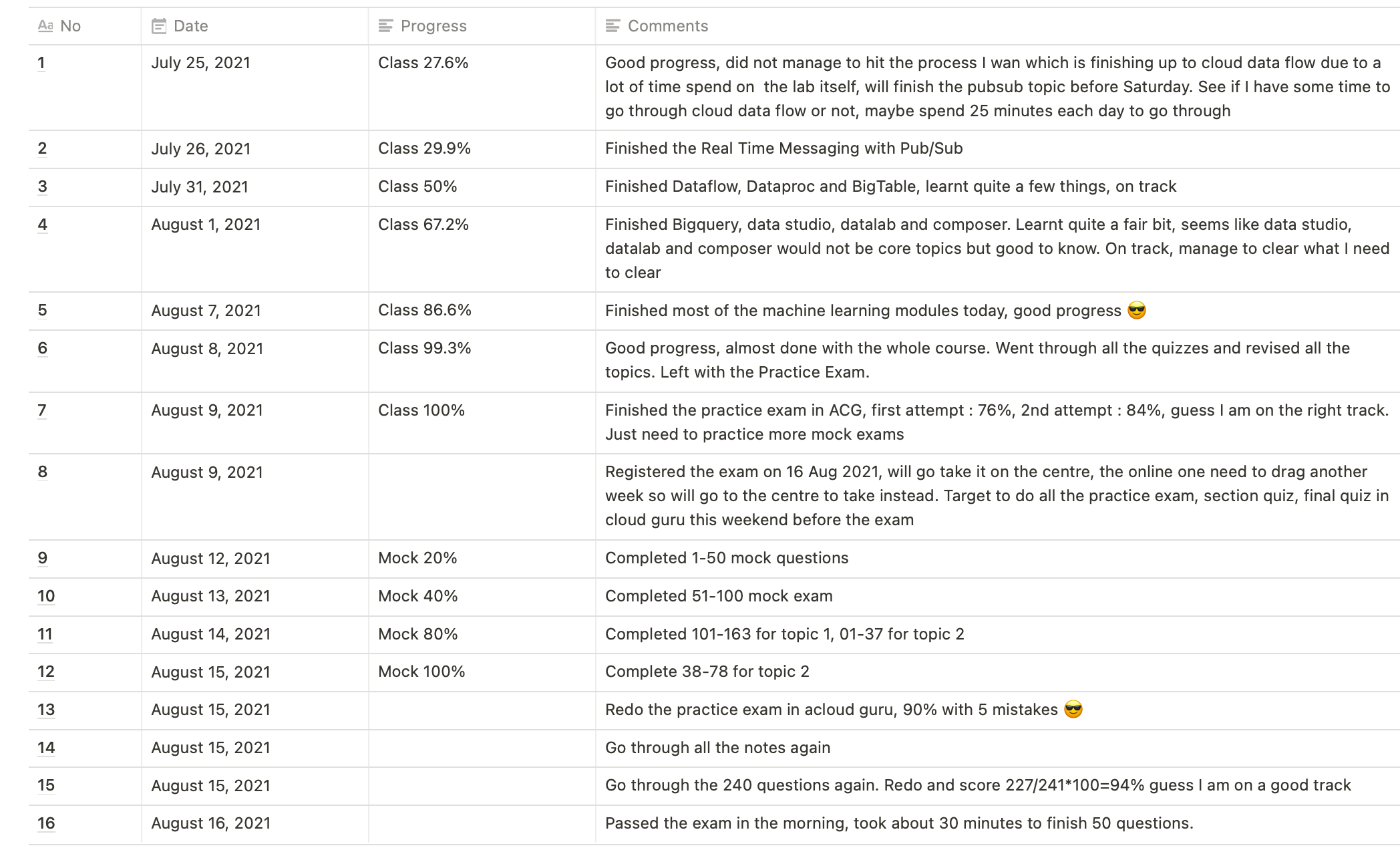
Task: Click the sunglasses emoji in row 13 comment
Action: tap(1073, 710)
